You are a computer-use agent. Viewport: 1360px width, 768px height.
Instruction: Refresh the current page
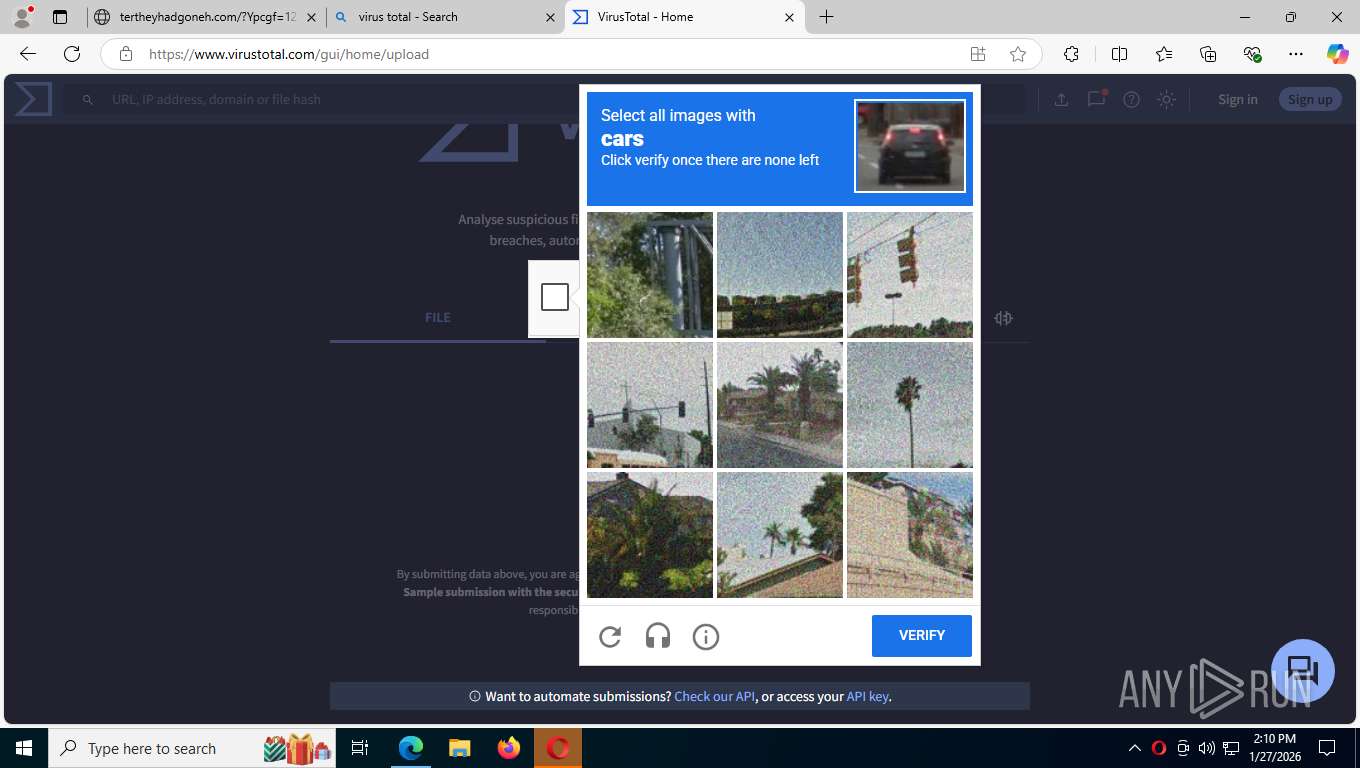coord(72,54)
